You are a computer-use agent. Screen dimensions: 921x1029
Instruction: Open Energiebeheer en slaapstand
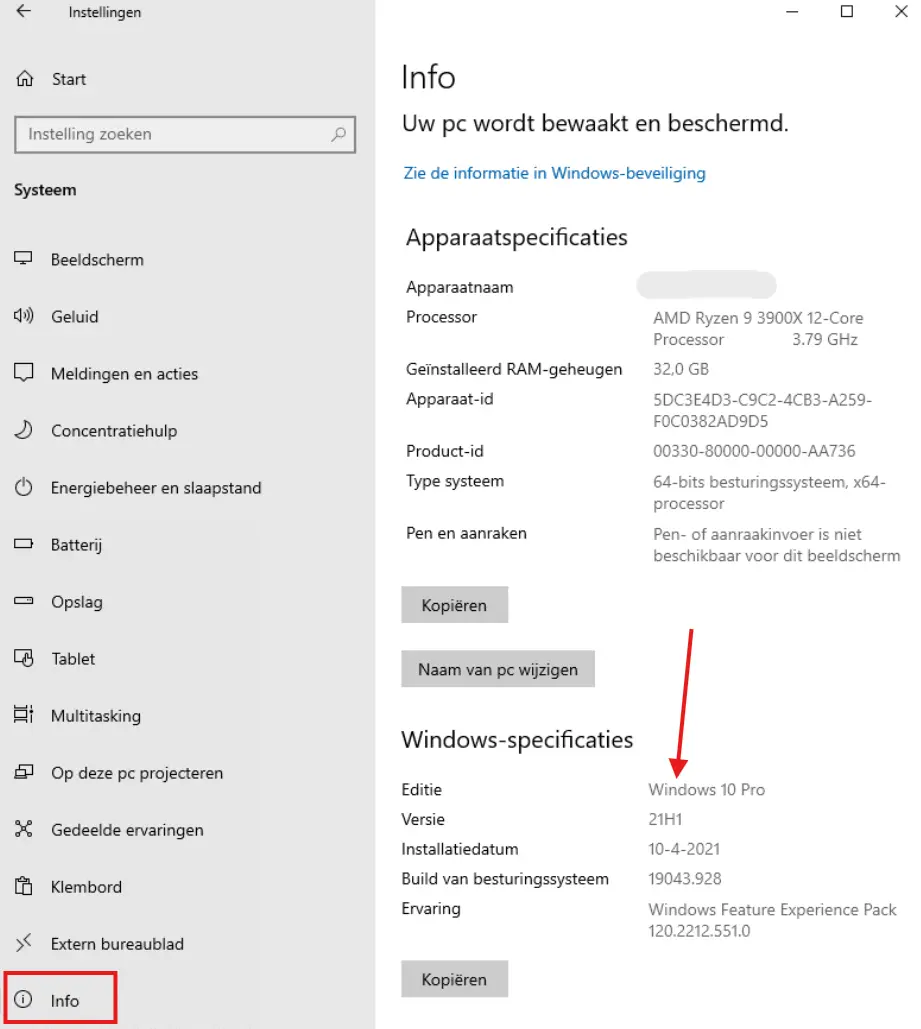click(156, 488)
